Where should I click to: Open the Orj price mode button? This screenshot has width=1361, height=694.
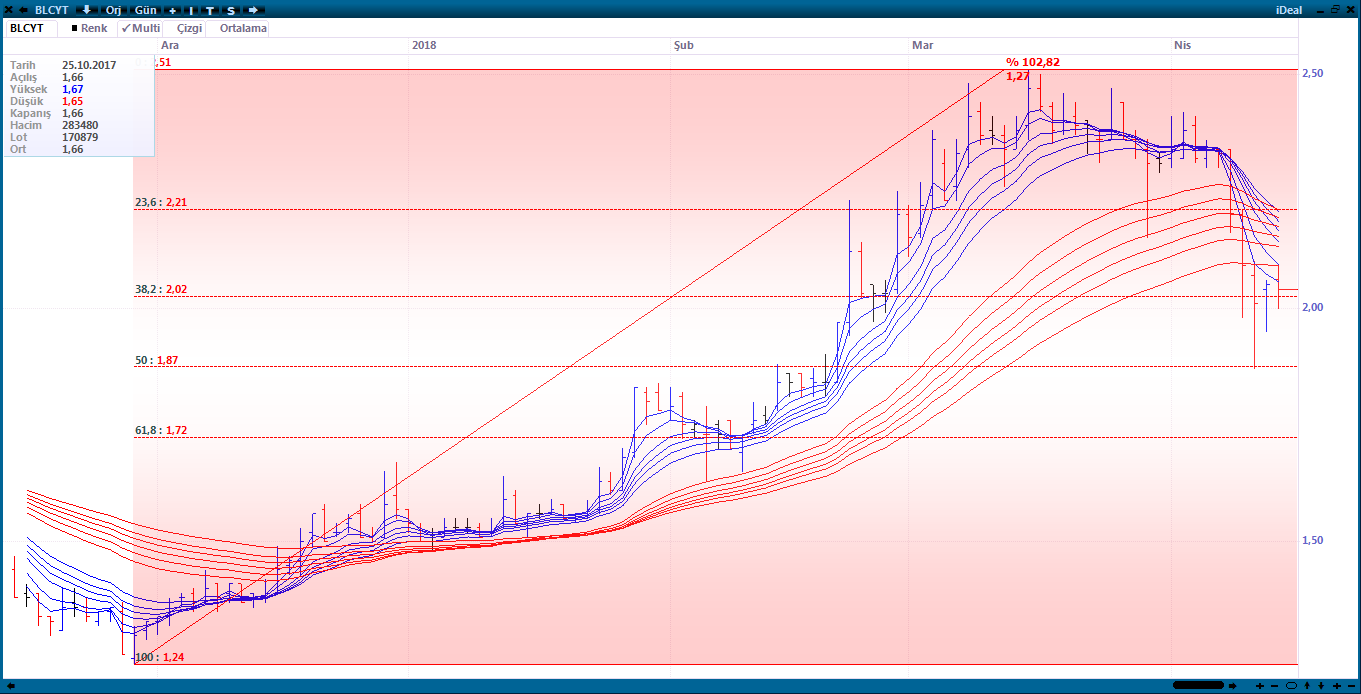pyautogui.click(x=113, y=10)
